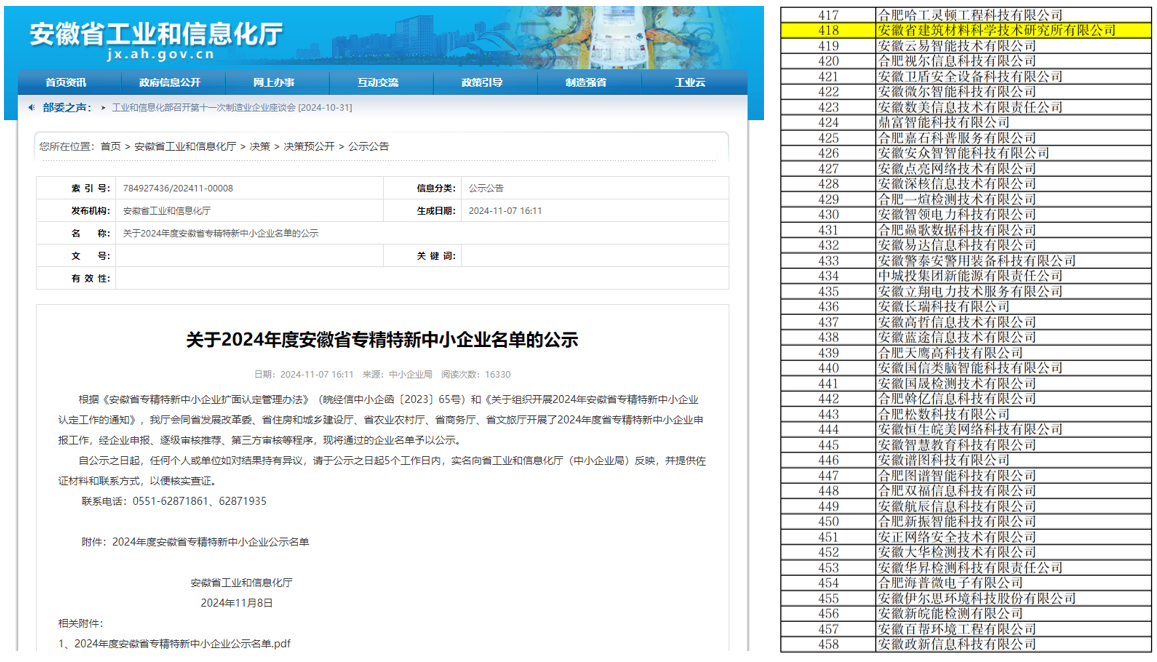The width and height of the screenshot is (1157, 662).
Task: Click row 449 安徽航辰信息科技有限公司
Action: coord(956,506)
